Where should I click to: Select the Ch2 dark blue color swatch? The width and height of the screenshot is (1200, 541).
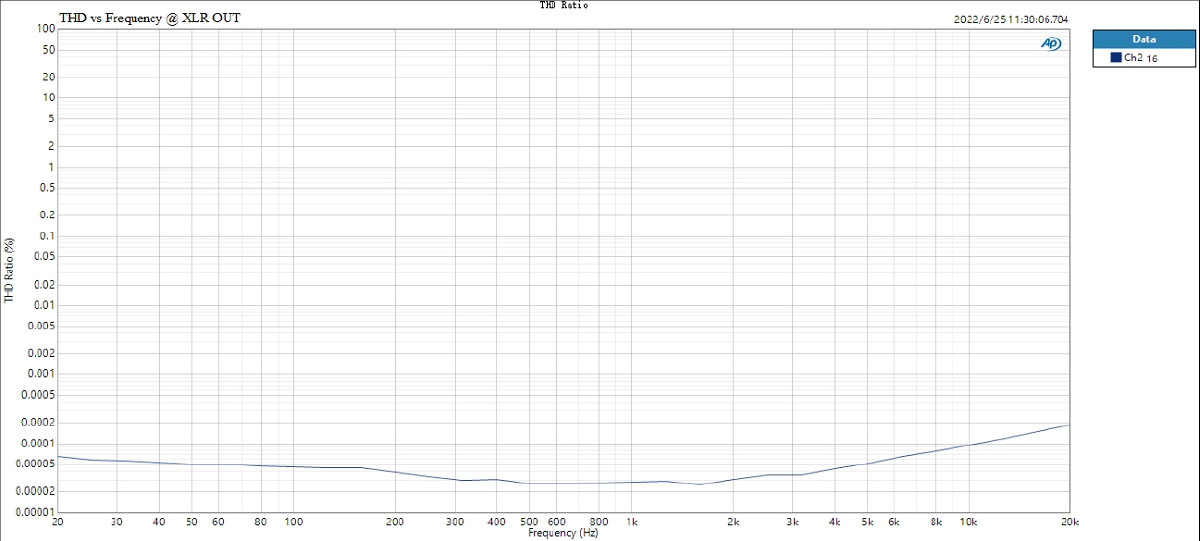(x=1116, y=58)
